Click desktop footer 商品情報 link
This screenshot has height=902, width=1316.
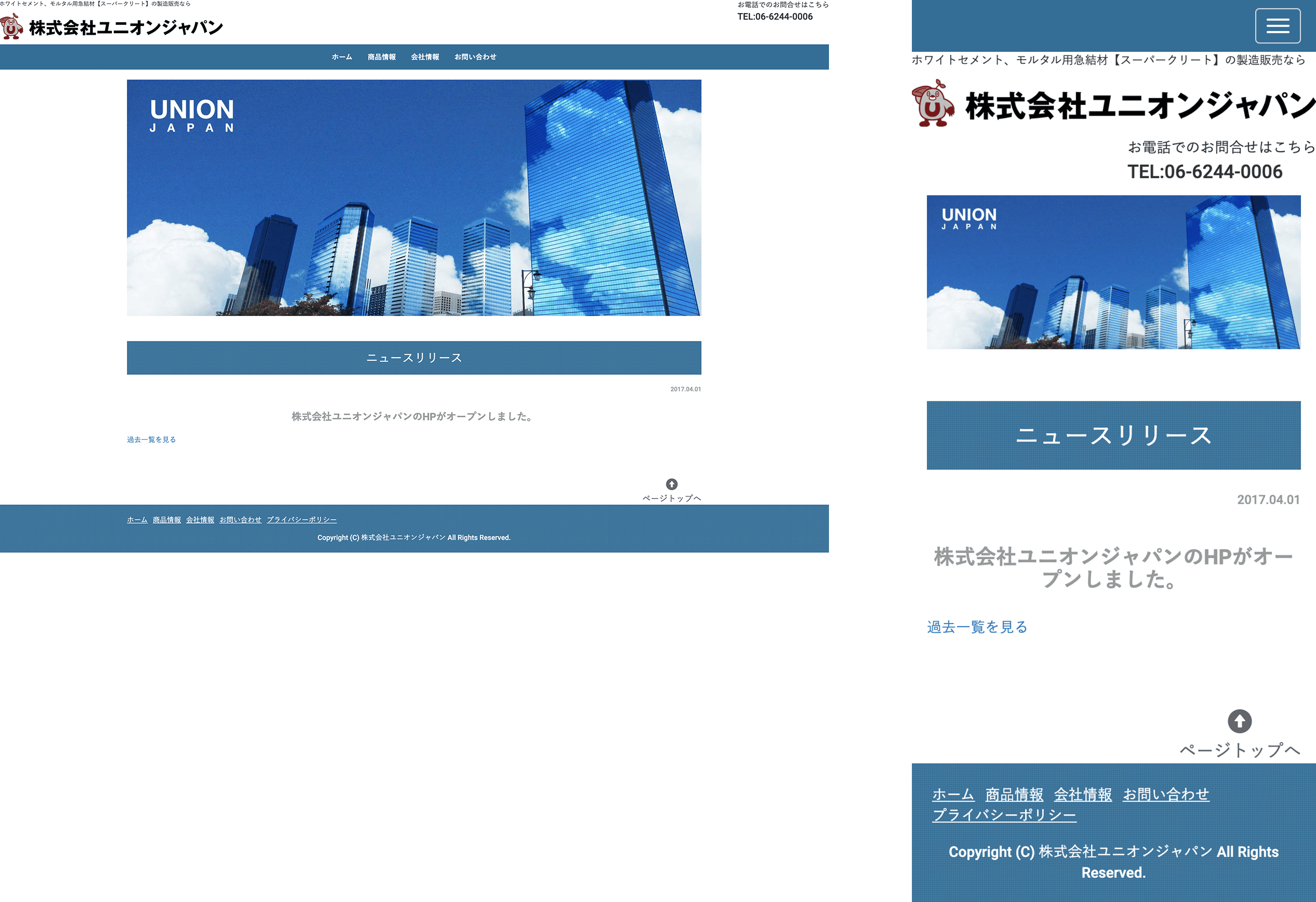pyautogui.click(x=166, y=520)
